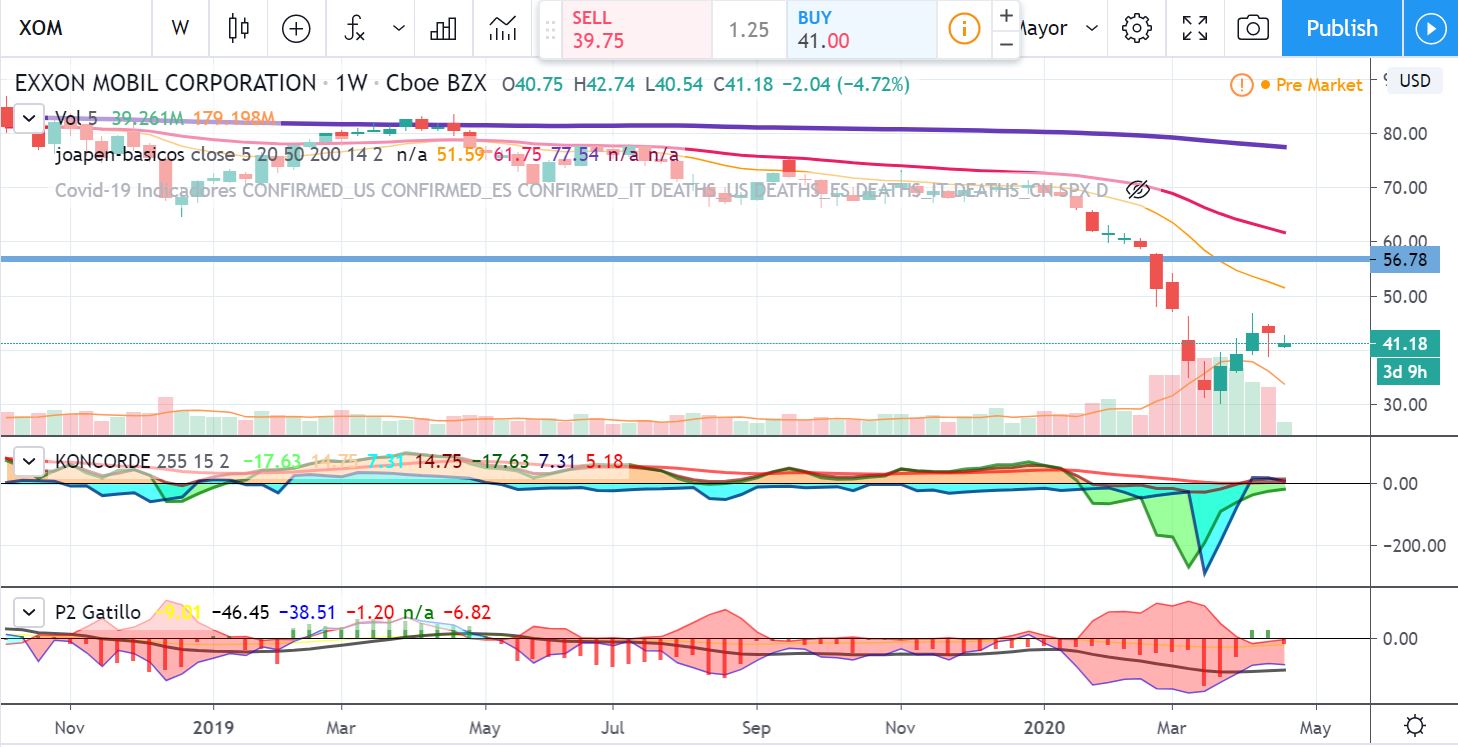Screen dimensions: 1458x747
Task: Change the W weekly time interval
Action: tap(180, 29)
